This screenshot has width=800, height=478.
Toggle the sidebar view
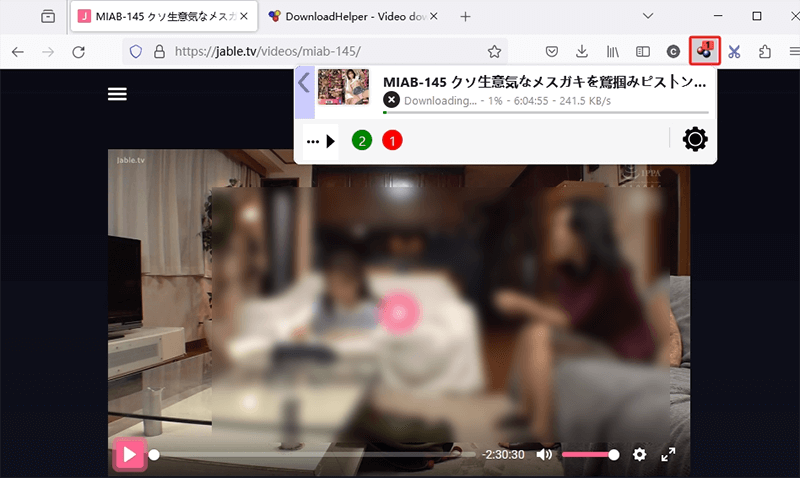coord(643,52)
